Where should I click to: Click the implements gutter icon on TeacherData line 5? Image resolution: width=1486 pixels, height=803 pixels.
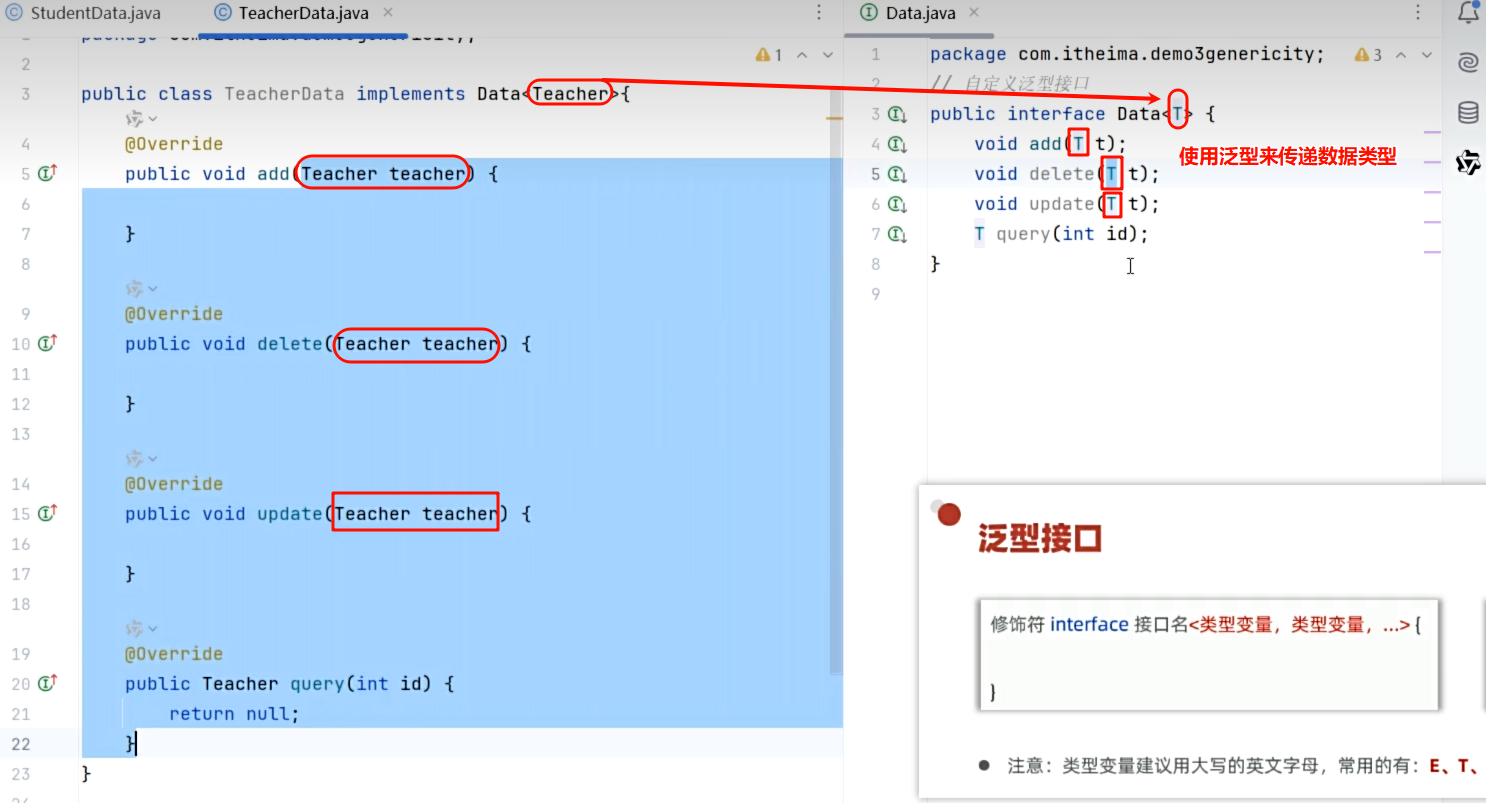(x=47, y=174)
